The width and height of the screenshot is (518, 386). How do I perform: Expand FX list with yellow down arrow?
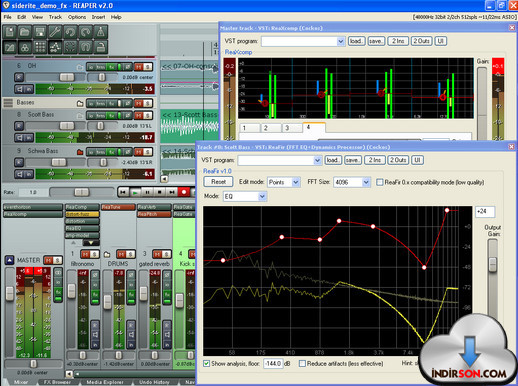coord(91,243)
